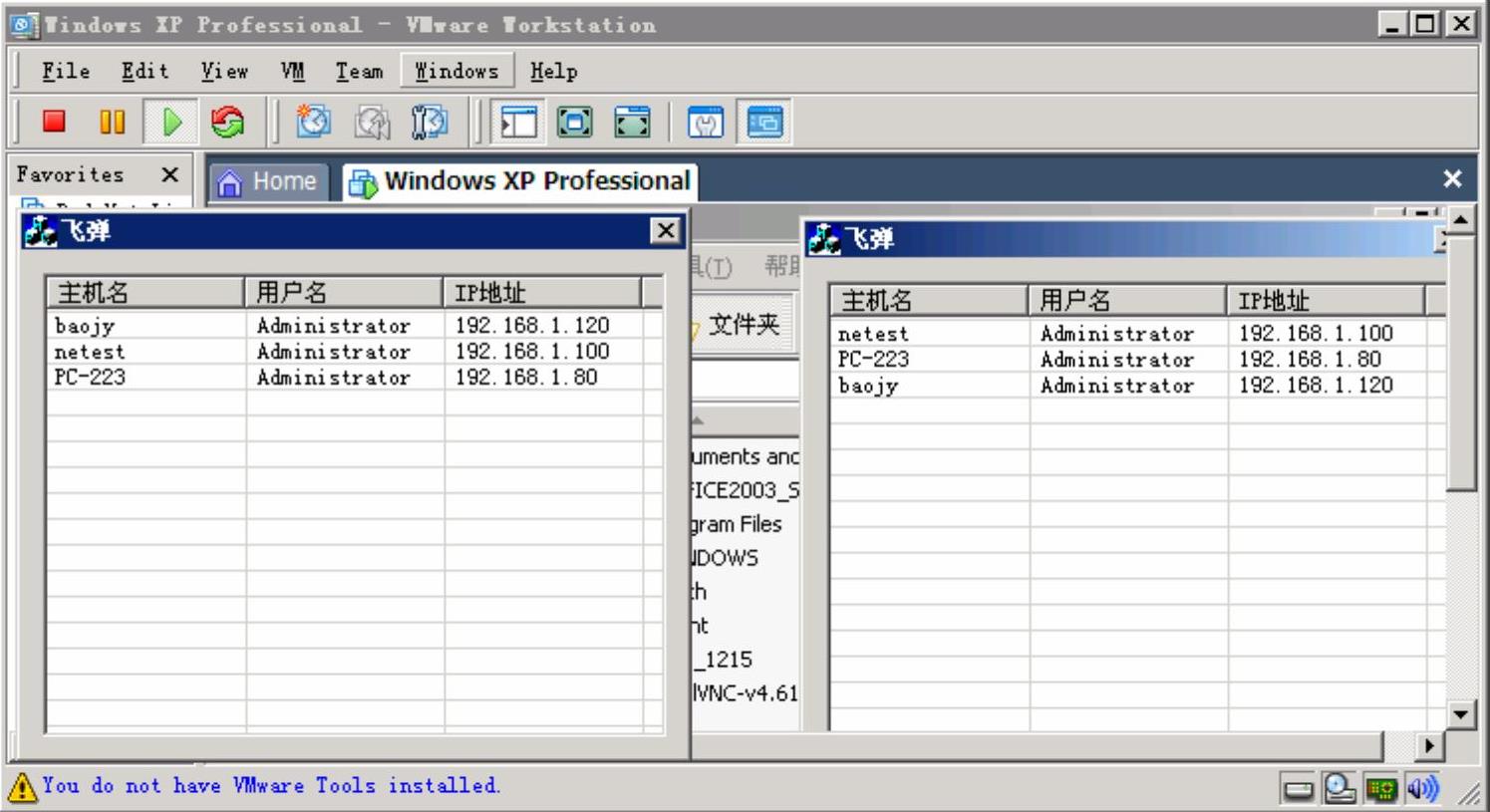This screenshot has width=1490, height=812.
Task: Click the red Power Off toolbar button
Action: (54, 122)
